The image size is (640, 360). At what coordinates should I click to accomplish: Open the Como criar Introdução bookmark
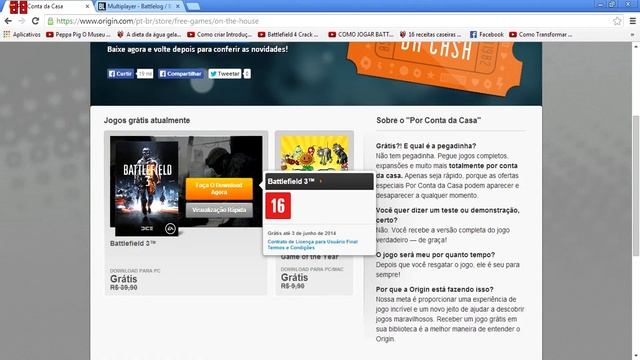click(x=220, y=35)
